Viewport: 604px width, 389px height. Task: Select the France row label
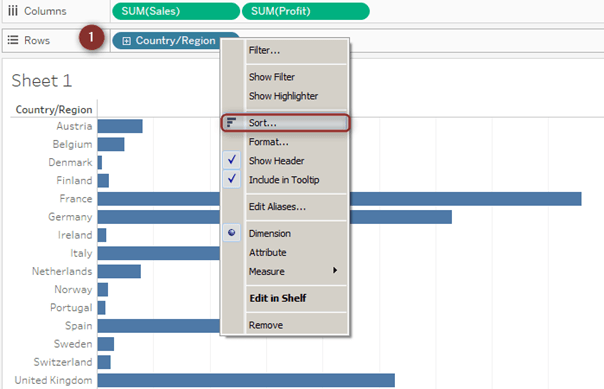[76, 199]
